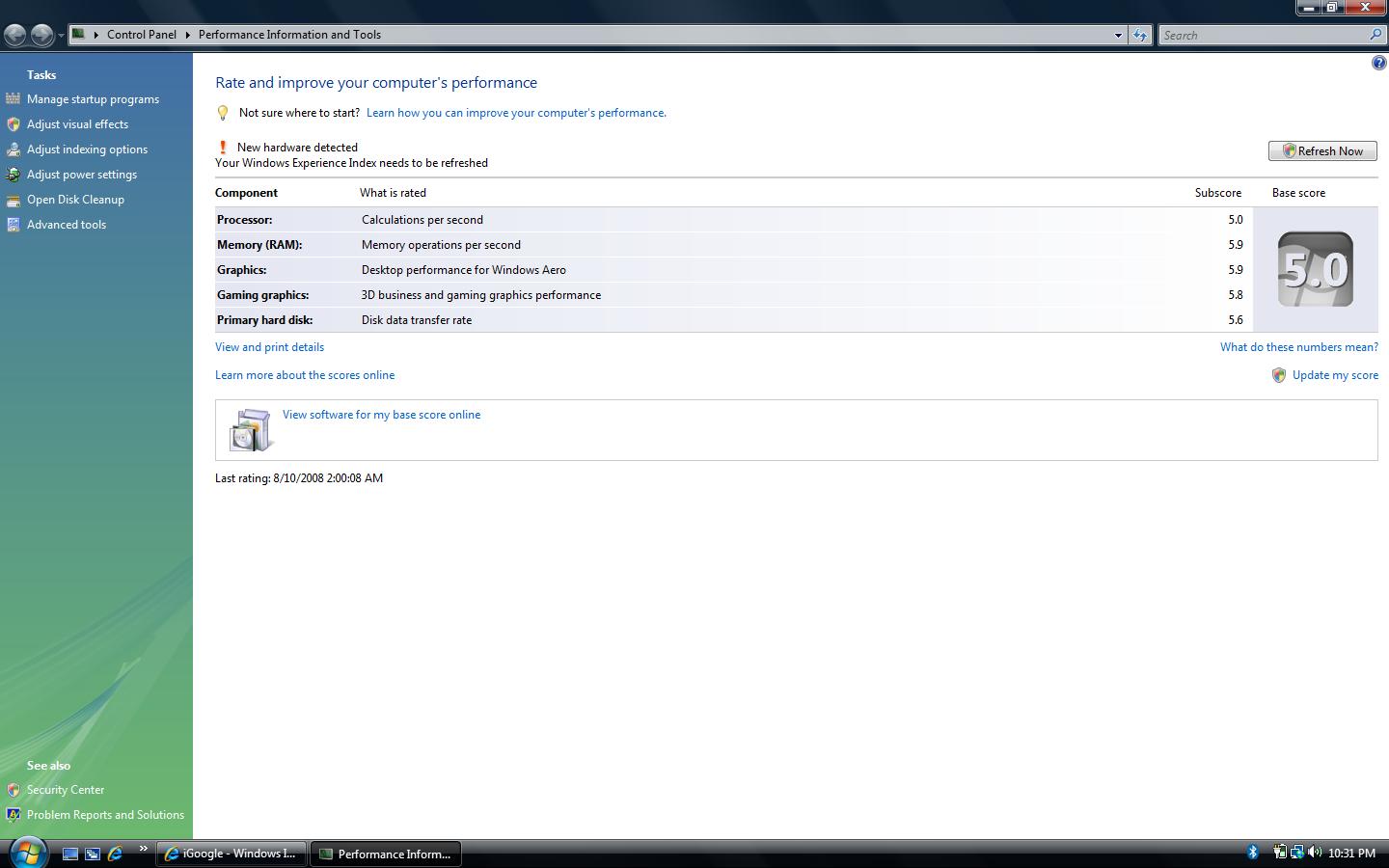The height and width of the screenshot is (868, 1389).
Task: Click the 10:31 PM taskbar clock
Action: (1352, 854)
